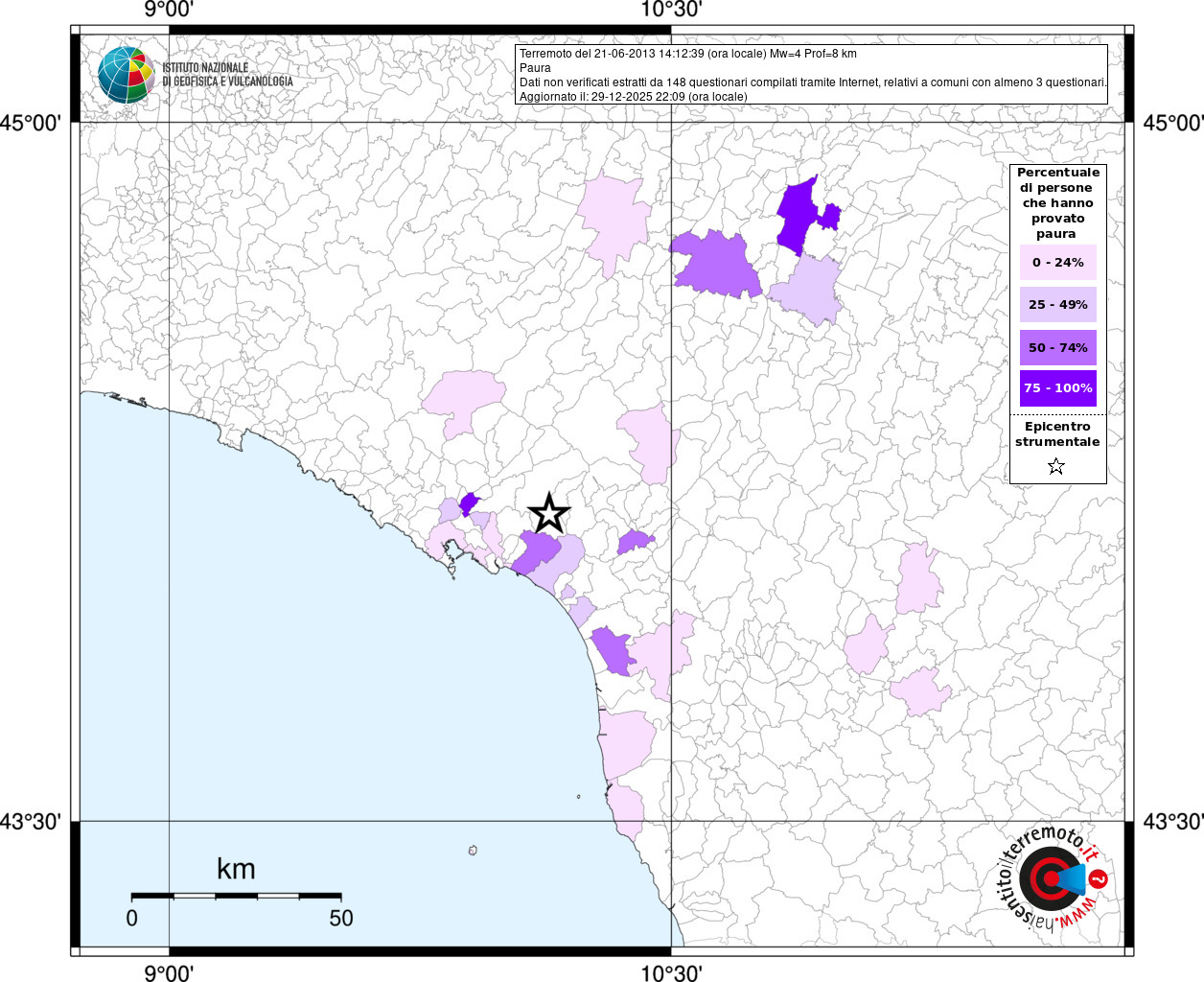Click the epicenter star on the map
The width and height of the screenshot is (1204, 982).
[x=548, y=514]
